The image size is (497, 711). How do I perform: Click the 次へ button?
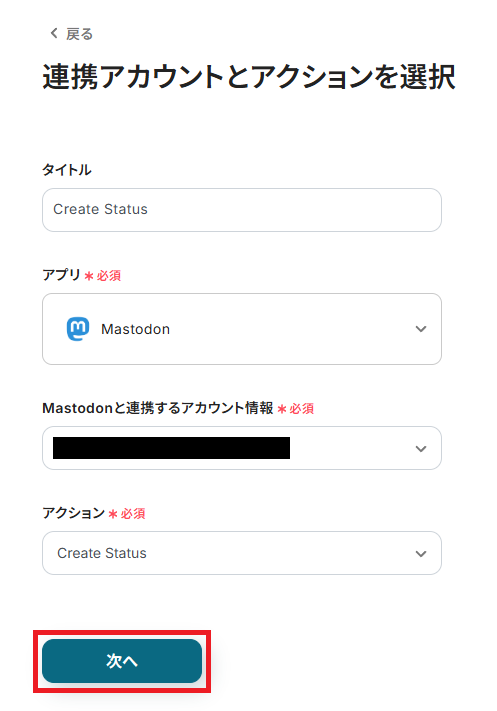pos(122,661)
